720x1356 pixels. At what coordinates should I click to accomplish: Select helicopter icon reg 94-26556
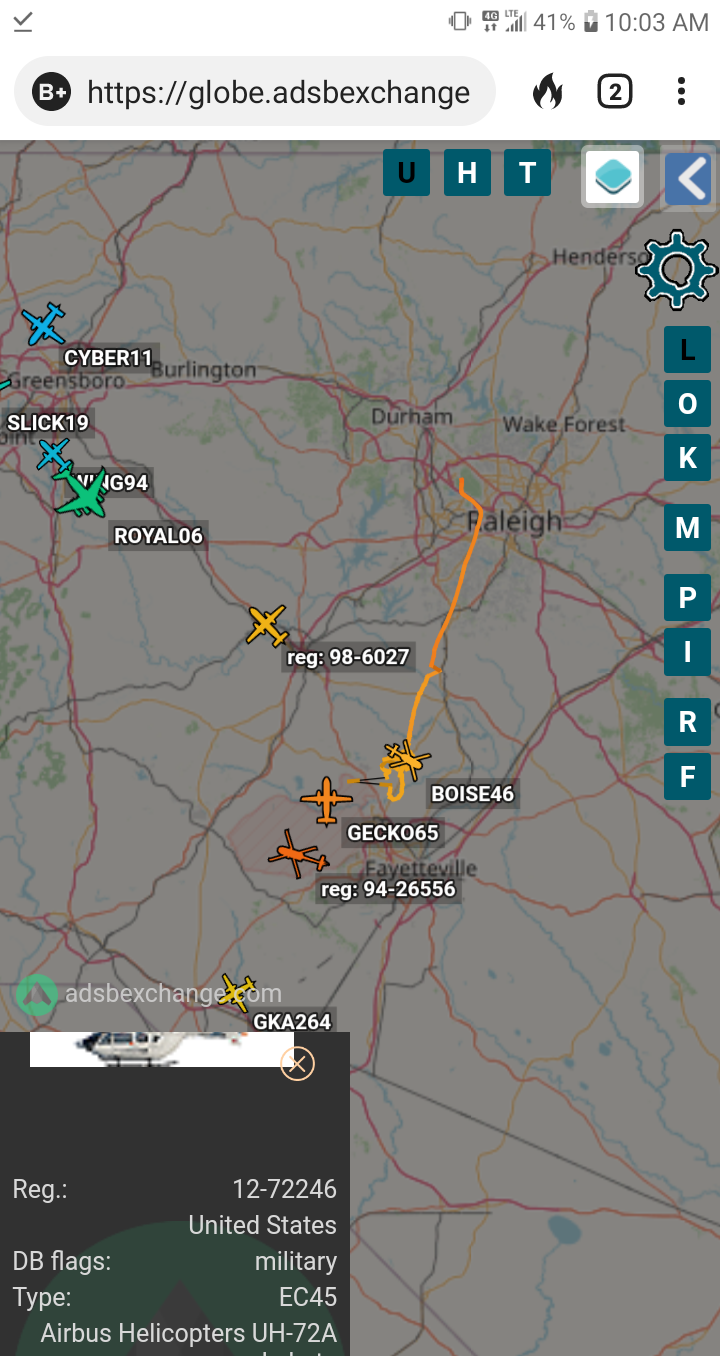pyautogui.click(x=297, y=854)
